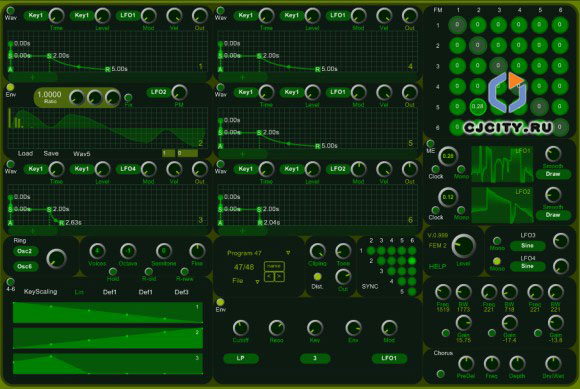Open the LFO4 source selector of operator 3

coord(128,169)
